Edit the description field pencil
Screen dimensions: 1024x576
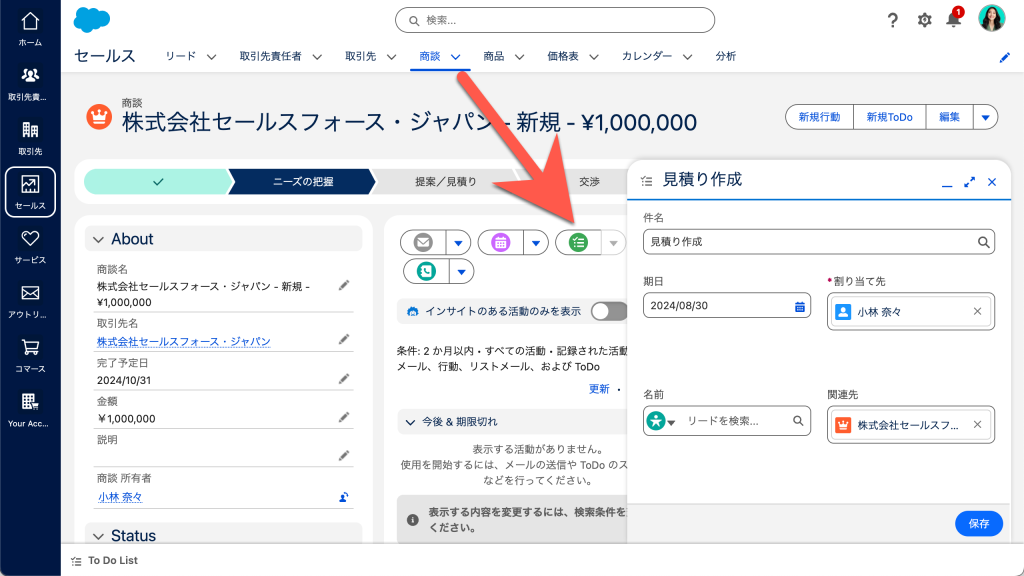click(x=344, y=456)
